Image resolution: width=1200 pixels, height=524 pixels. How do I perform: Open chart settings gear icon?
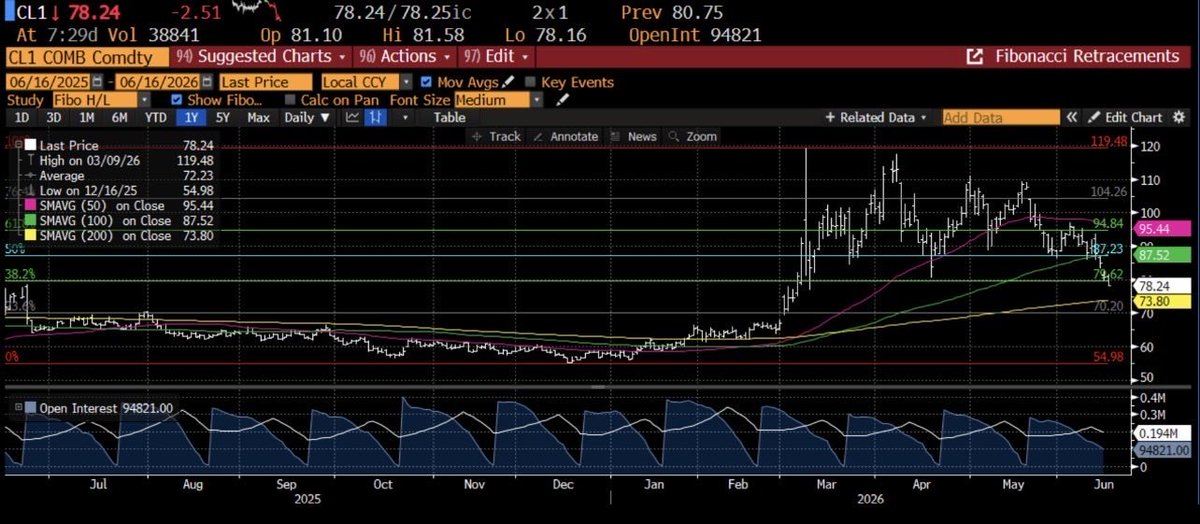point(1181,117)
